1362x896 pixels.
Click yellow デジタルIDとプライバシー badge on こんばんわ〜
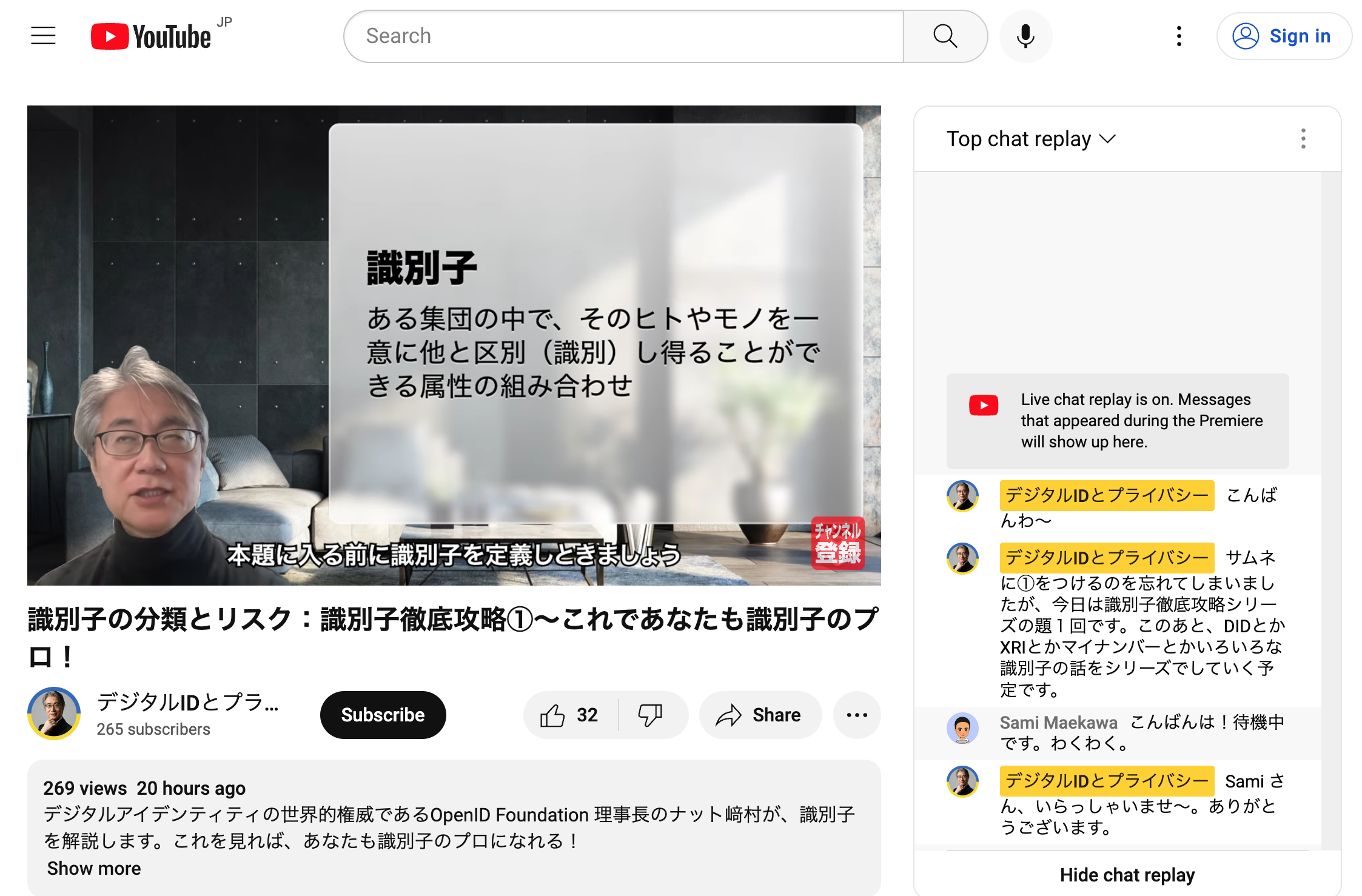(1107, 495)
